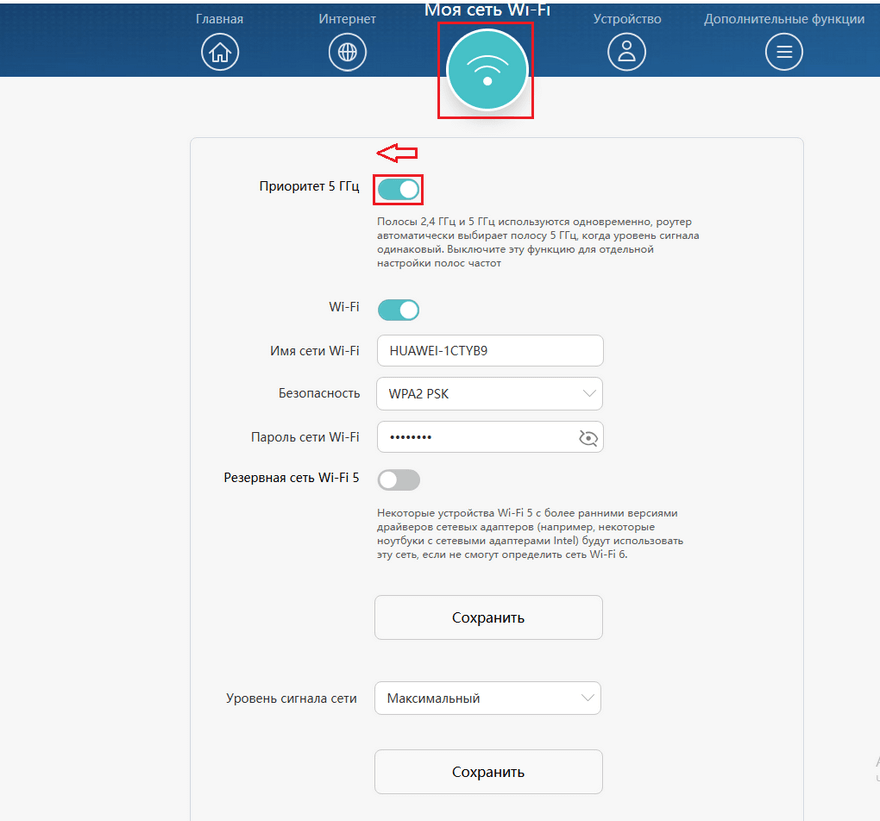Disable the Приоритет 5 ГГц toggle

click(399, 190)
